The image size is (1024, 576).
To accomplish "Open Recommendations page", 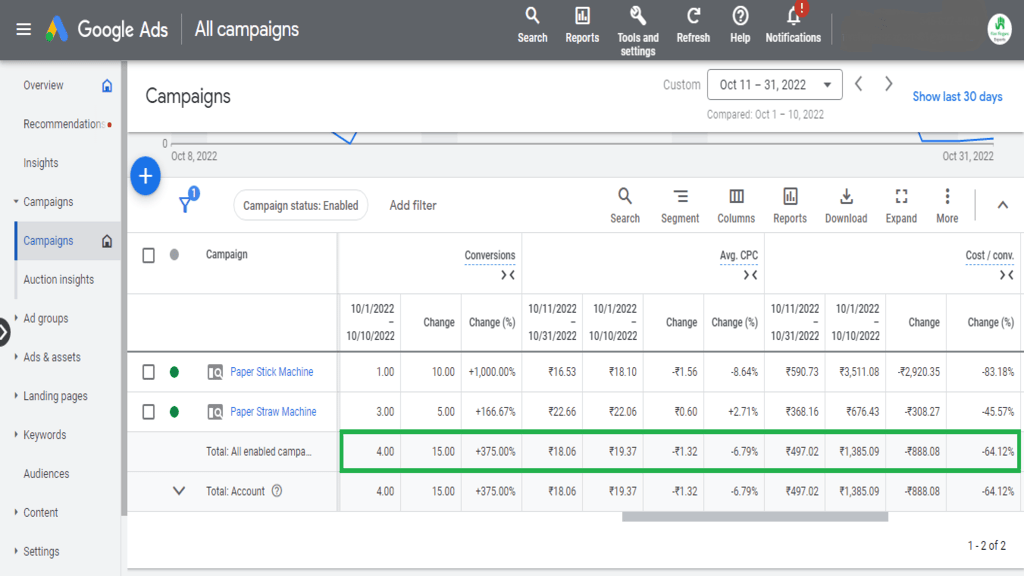I will 64,124.
